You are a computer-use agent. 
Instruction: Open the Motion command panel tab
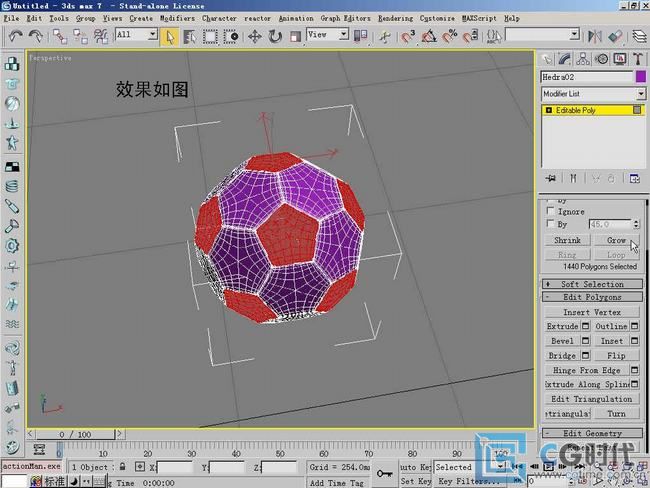(601, 59)
